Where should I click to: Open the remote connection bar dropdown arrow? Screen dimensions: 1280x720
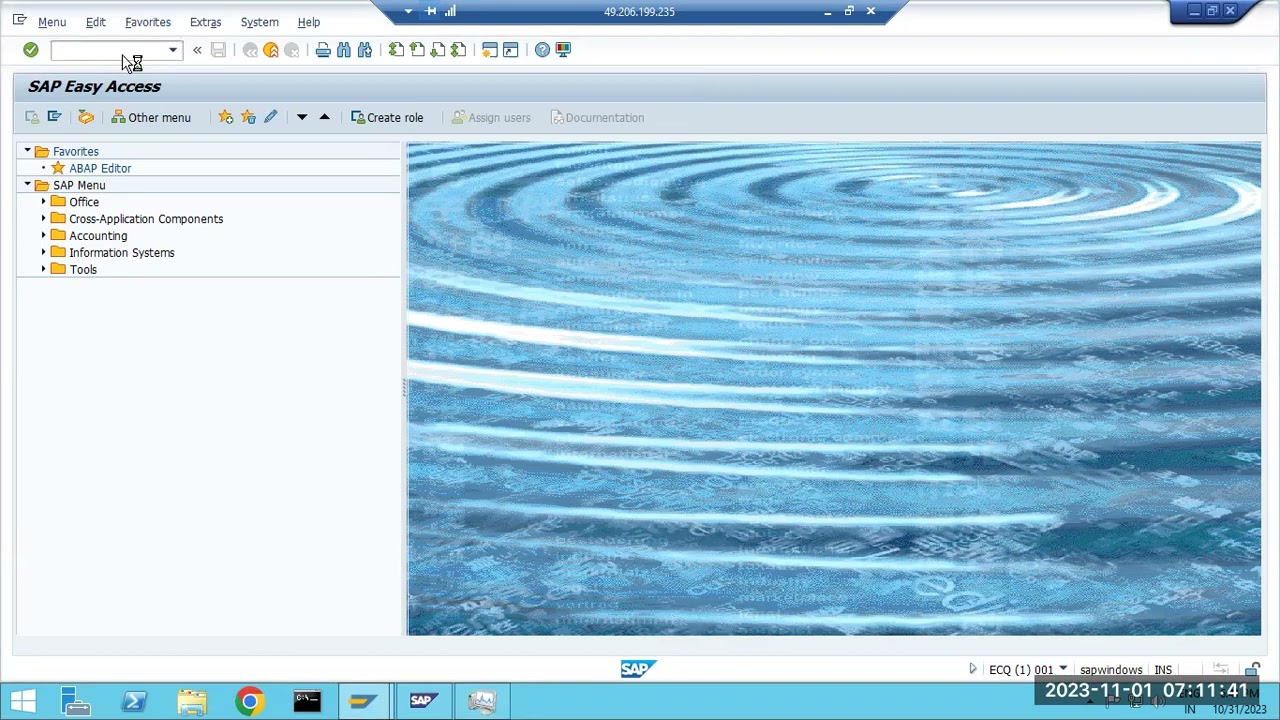click(x=408, y=12)
